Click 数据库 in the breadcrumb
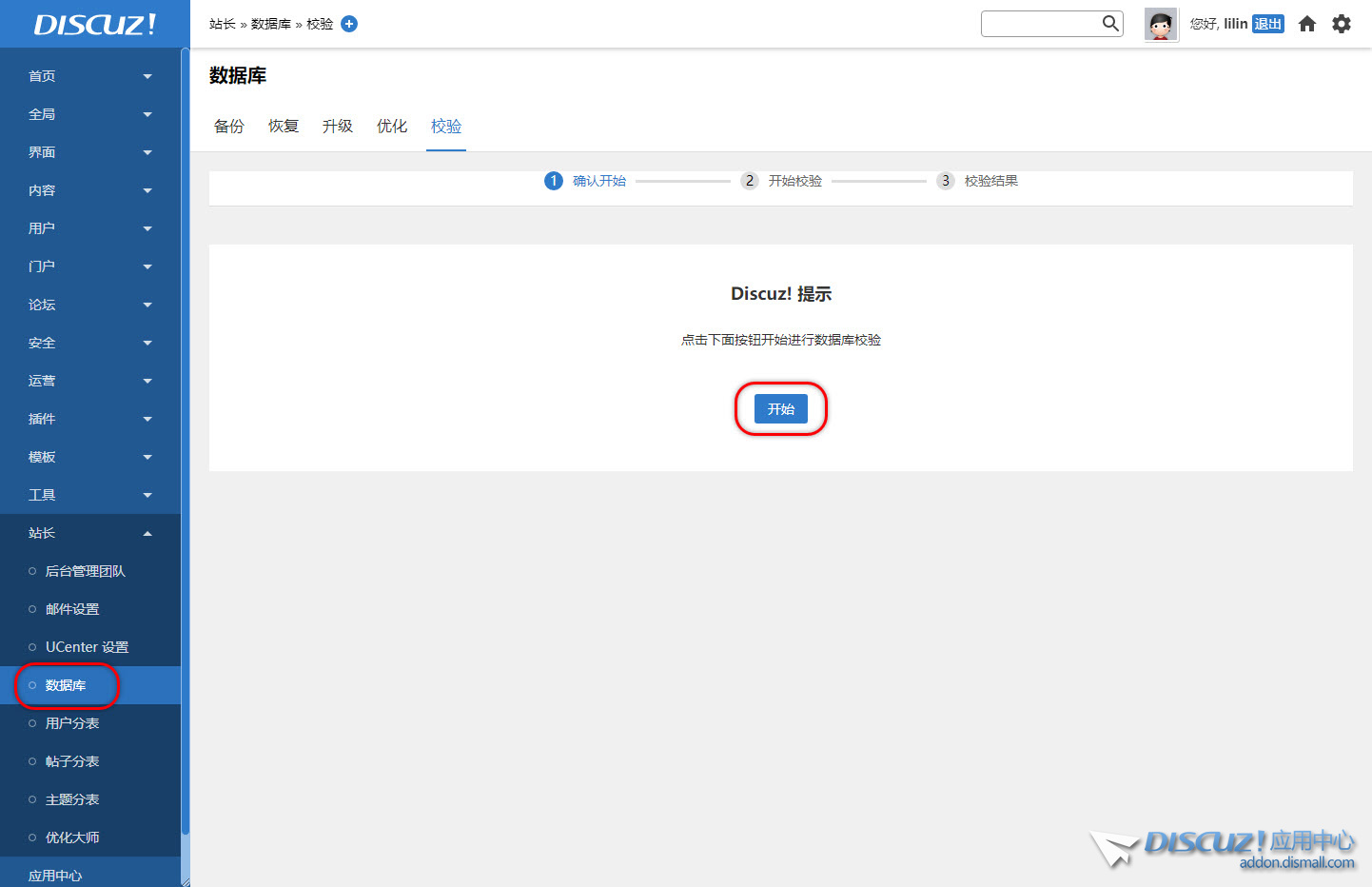This screenshot has height=887, width=1372. click(271, 24)
